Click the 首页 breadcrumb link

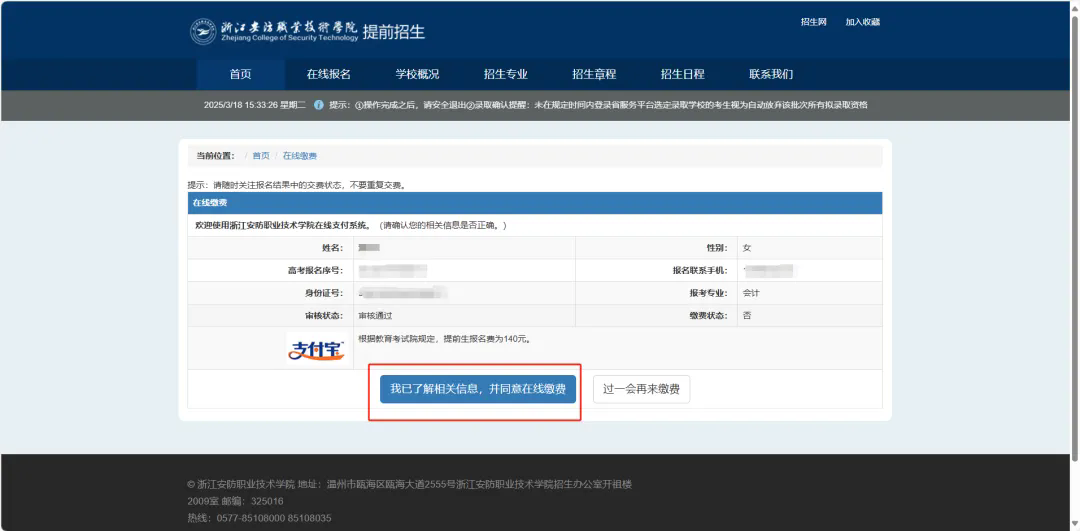(261, 156)
